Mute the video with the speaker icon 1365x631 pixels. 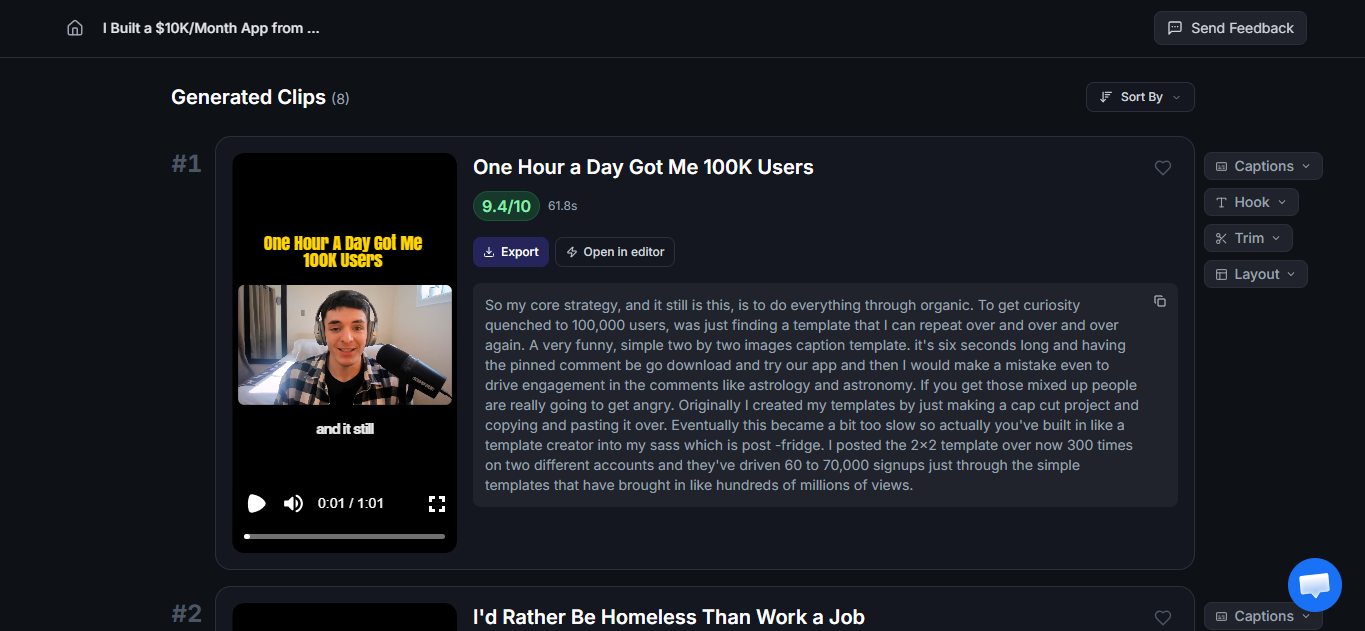[x=293, y=503]
